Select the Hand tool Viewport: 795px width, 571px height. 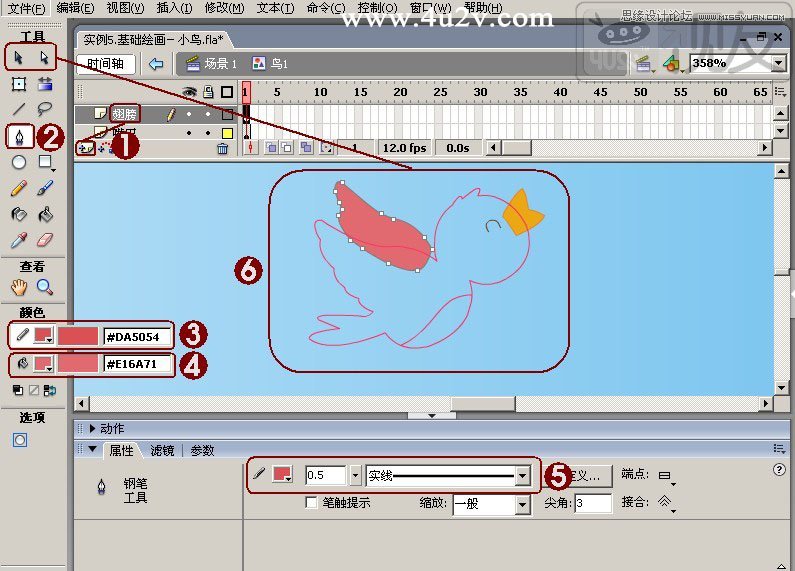19,288
